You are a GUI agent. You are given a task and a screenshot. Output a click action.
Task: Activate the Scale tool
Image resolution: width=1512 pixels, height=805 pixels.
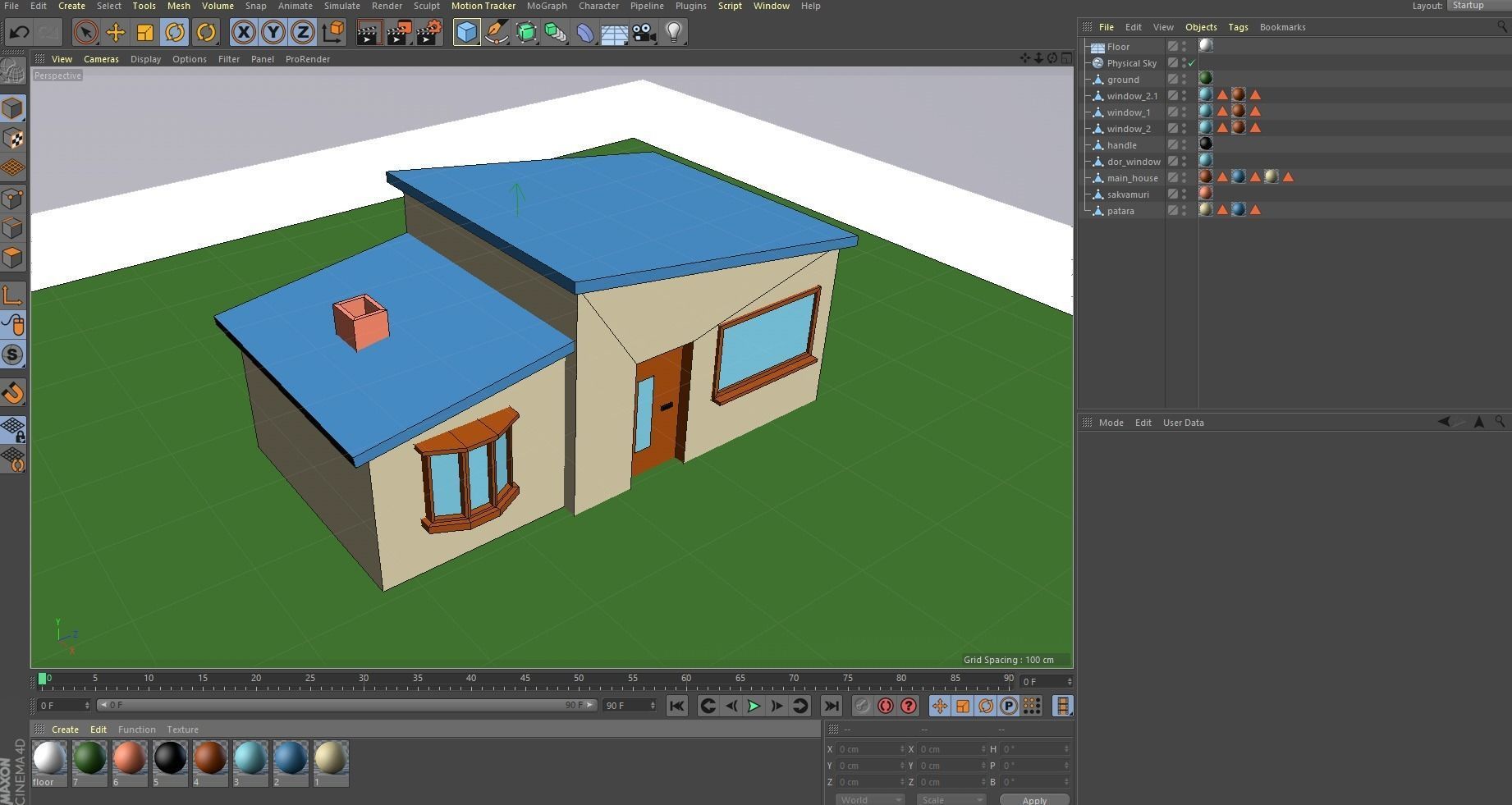point(144,32)
